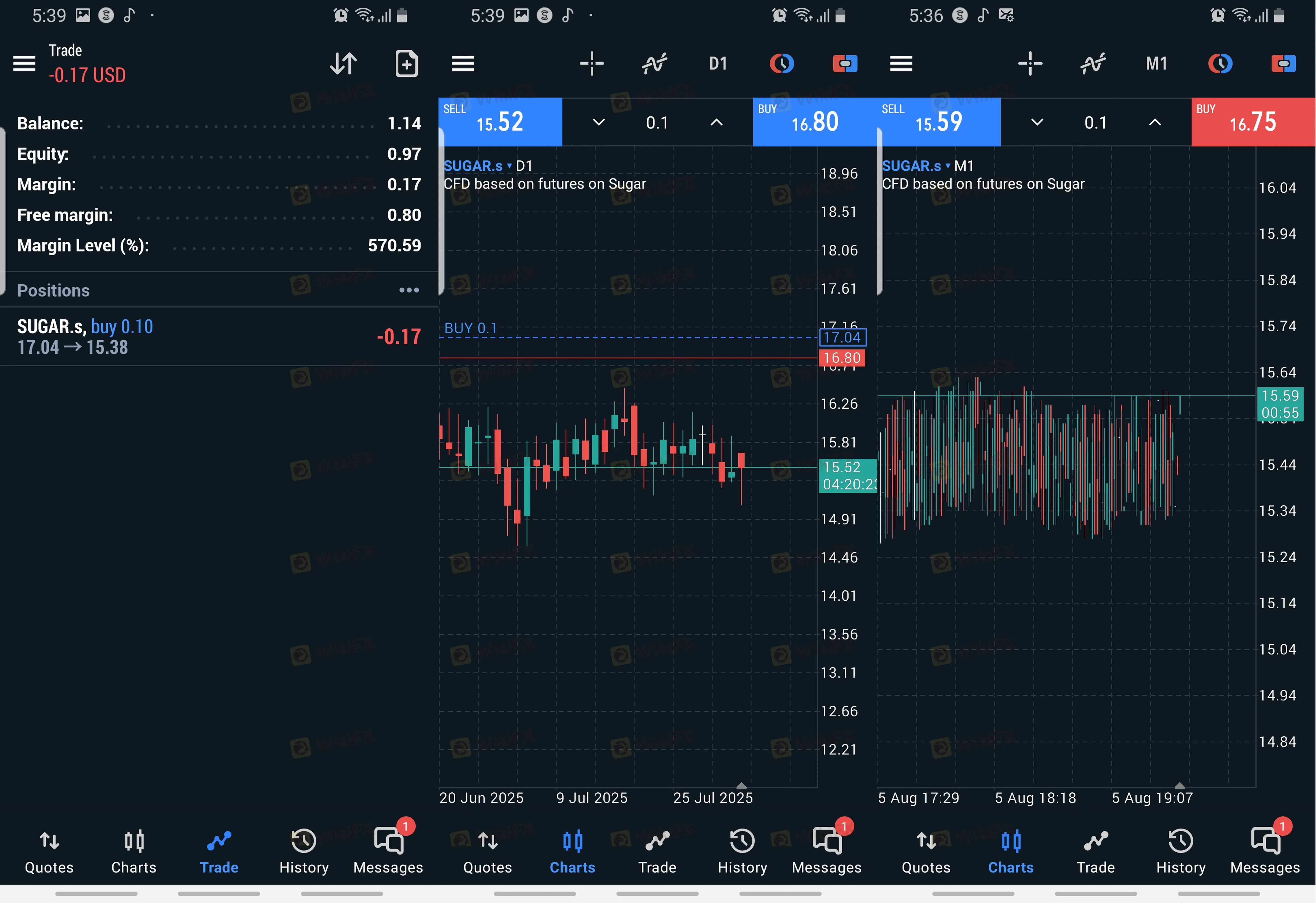Tap the sort positions arrows icon
The image size is (1316, 903).
(x=343, y=63)
